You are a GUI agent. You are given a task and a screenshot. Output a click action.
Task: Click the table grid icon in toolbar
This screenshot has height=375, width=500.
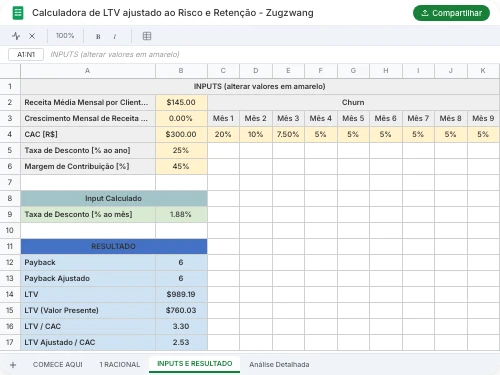click(147, 36)
